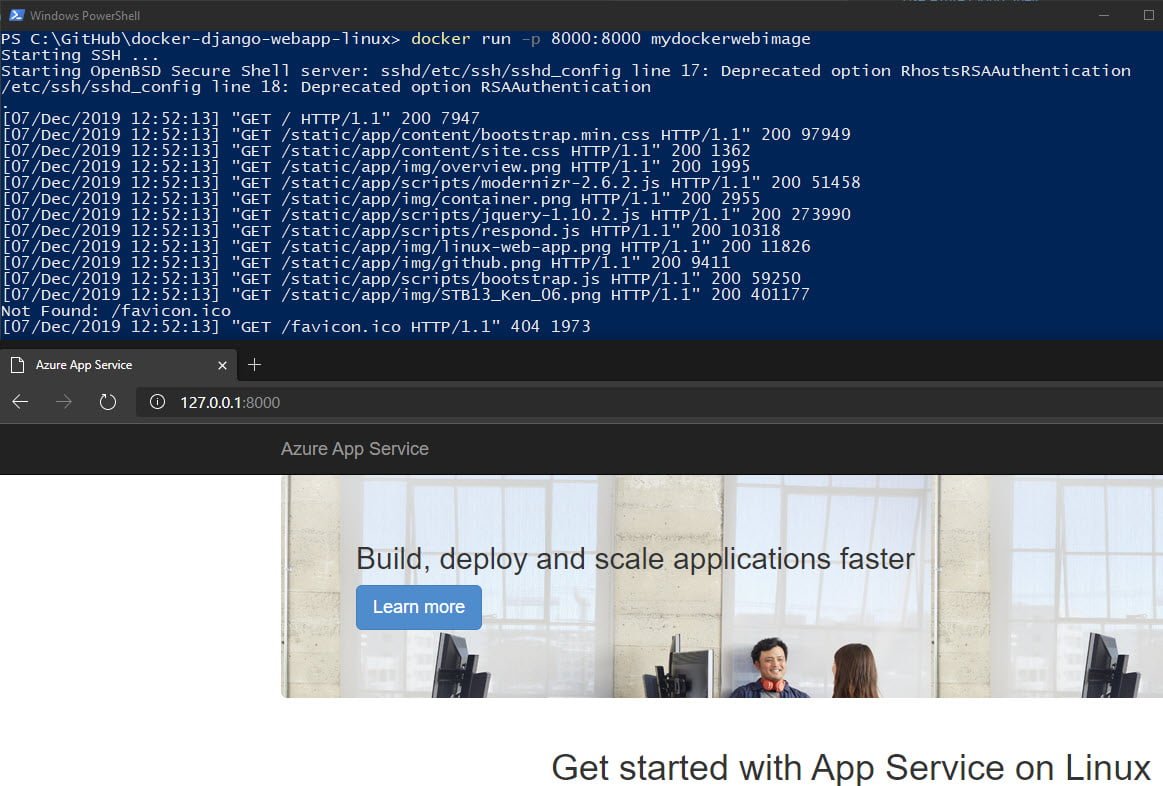This screenshot has width=1163, height=786.
Task: Click the 'Get started with App Service' heading
Action: pyautogui.click(x=850, y=767)
